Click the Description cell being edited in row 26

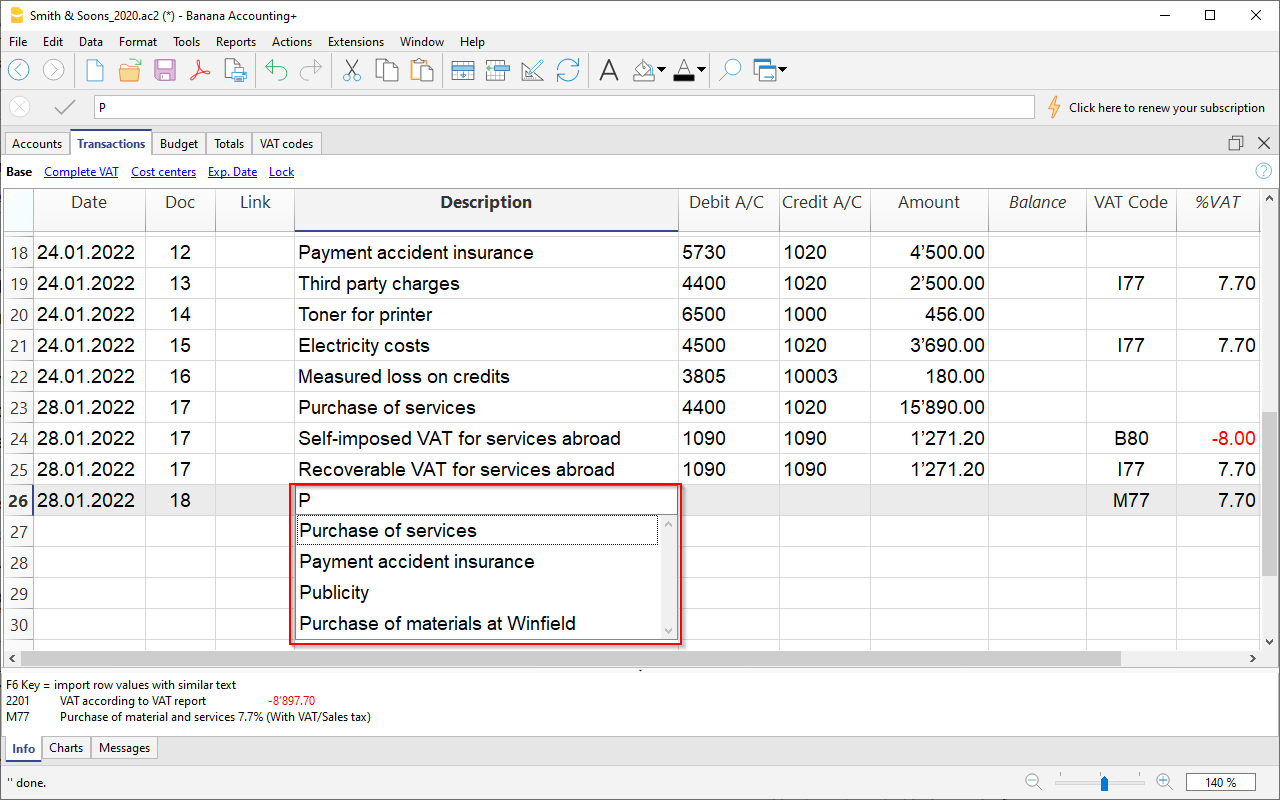click(486, 500)
